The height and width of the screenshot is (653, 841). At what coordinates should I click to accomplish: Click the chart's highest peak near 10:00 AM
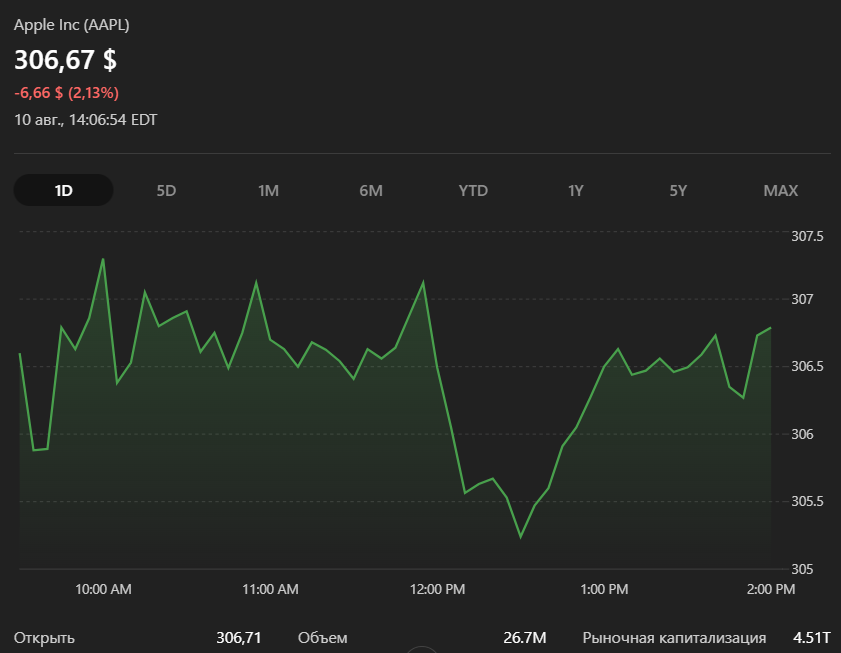103,259
